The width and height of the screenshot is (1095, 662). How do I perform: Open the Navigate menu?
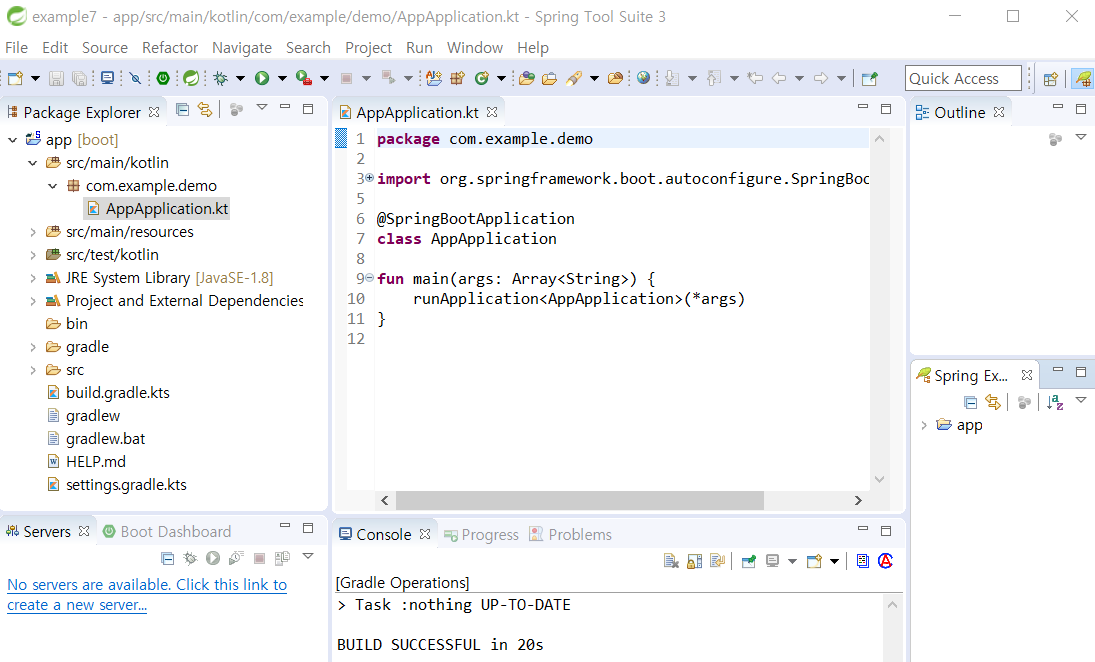pos(242,47)
